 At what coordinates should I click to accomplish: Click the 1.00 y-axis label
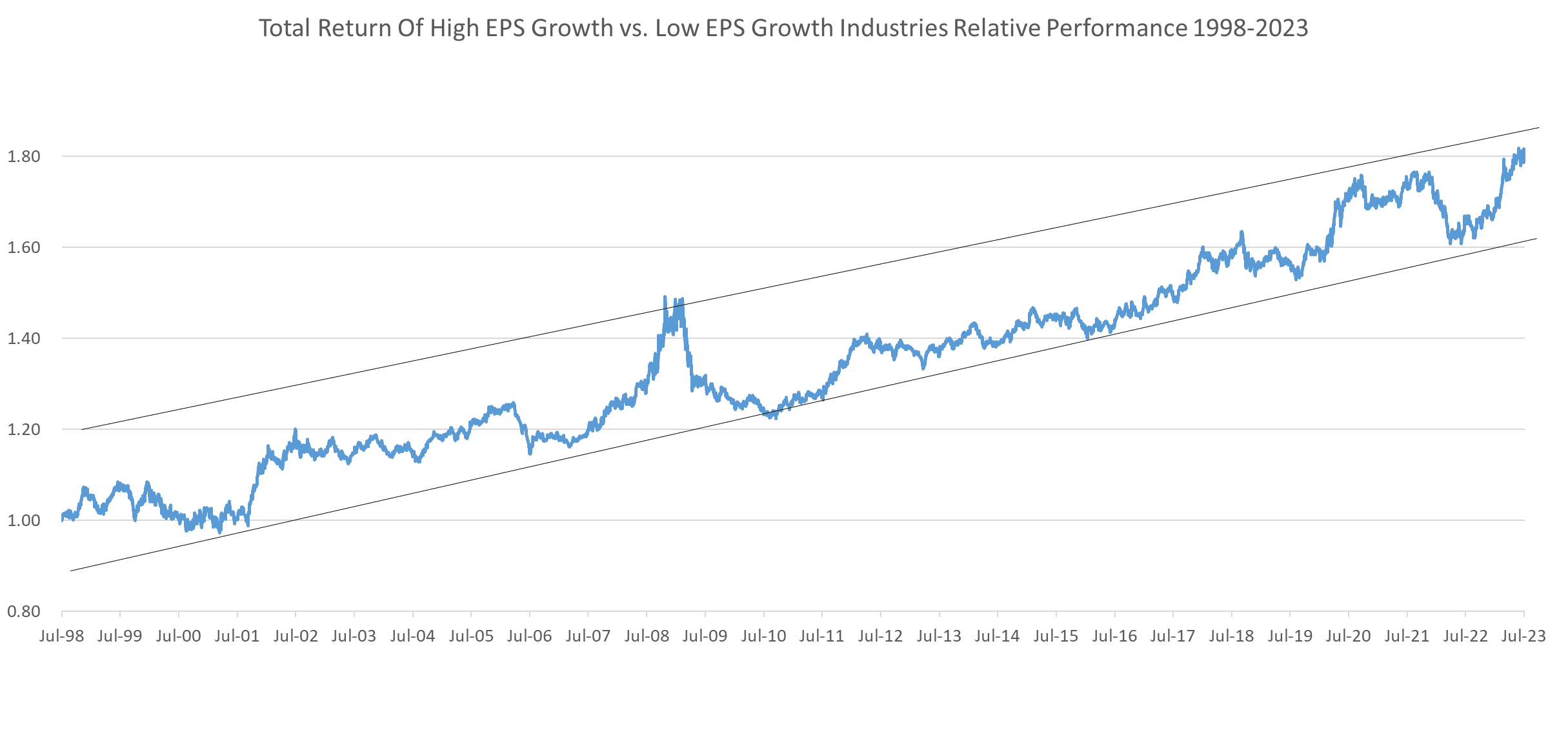pyautogui.click(x=23, y=520)
